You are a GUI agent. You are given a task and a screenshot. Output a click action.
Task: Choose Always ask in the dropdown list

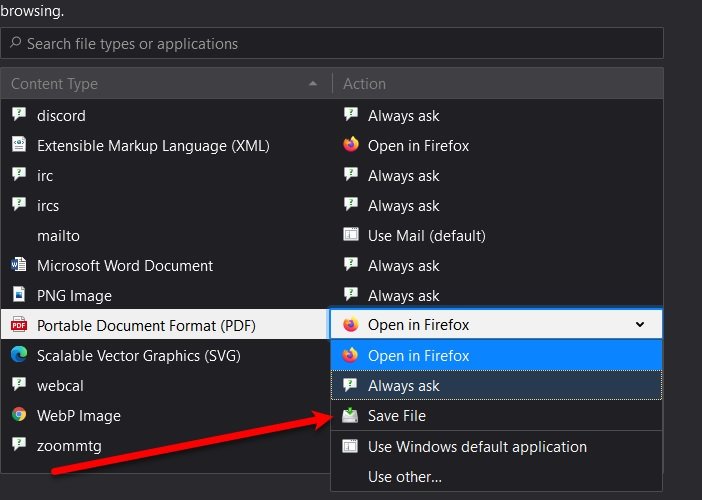[x=403, y=386]
